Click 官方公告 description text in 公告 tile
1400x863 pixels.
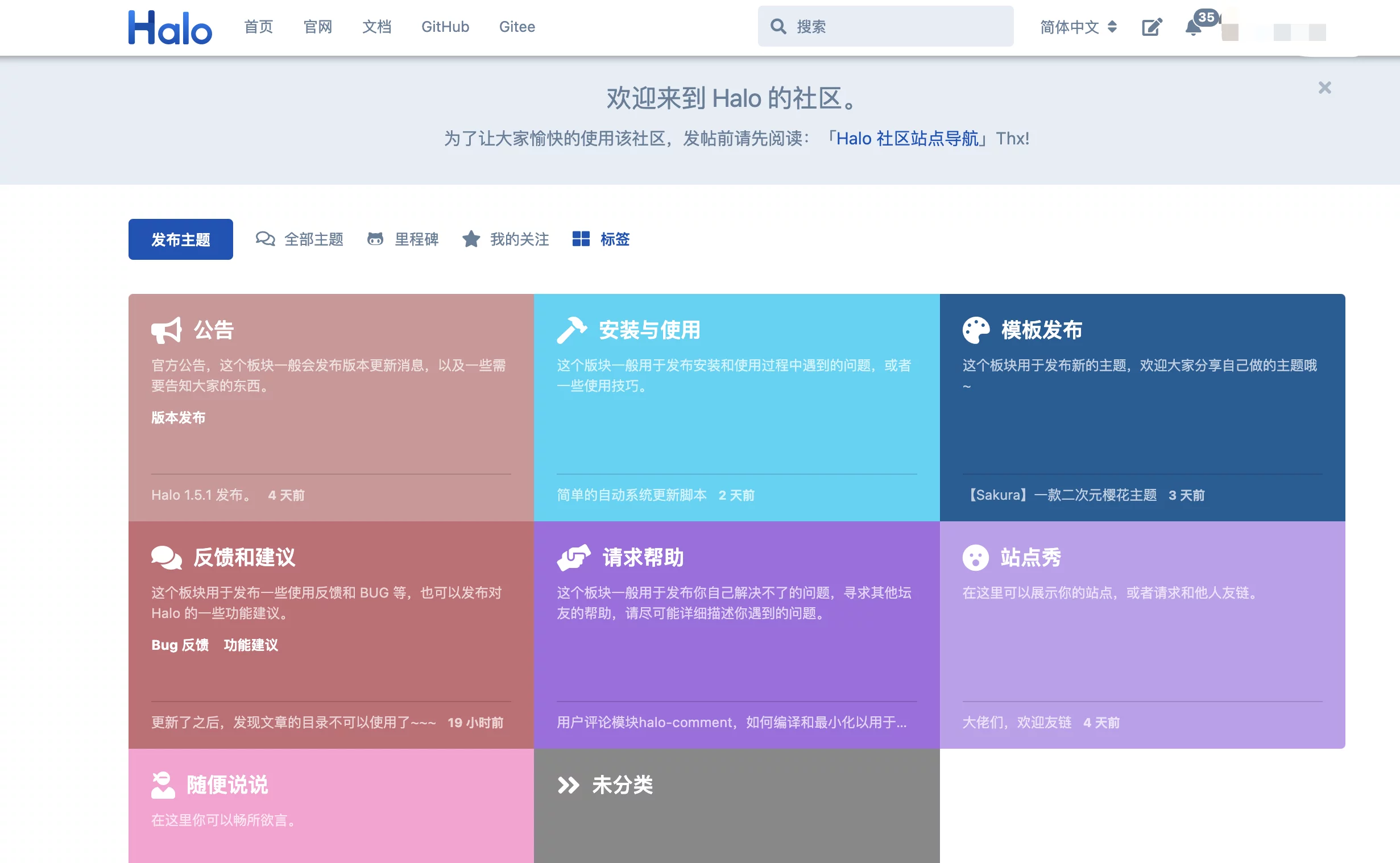tap(329, 375)
